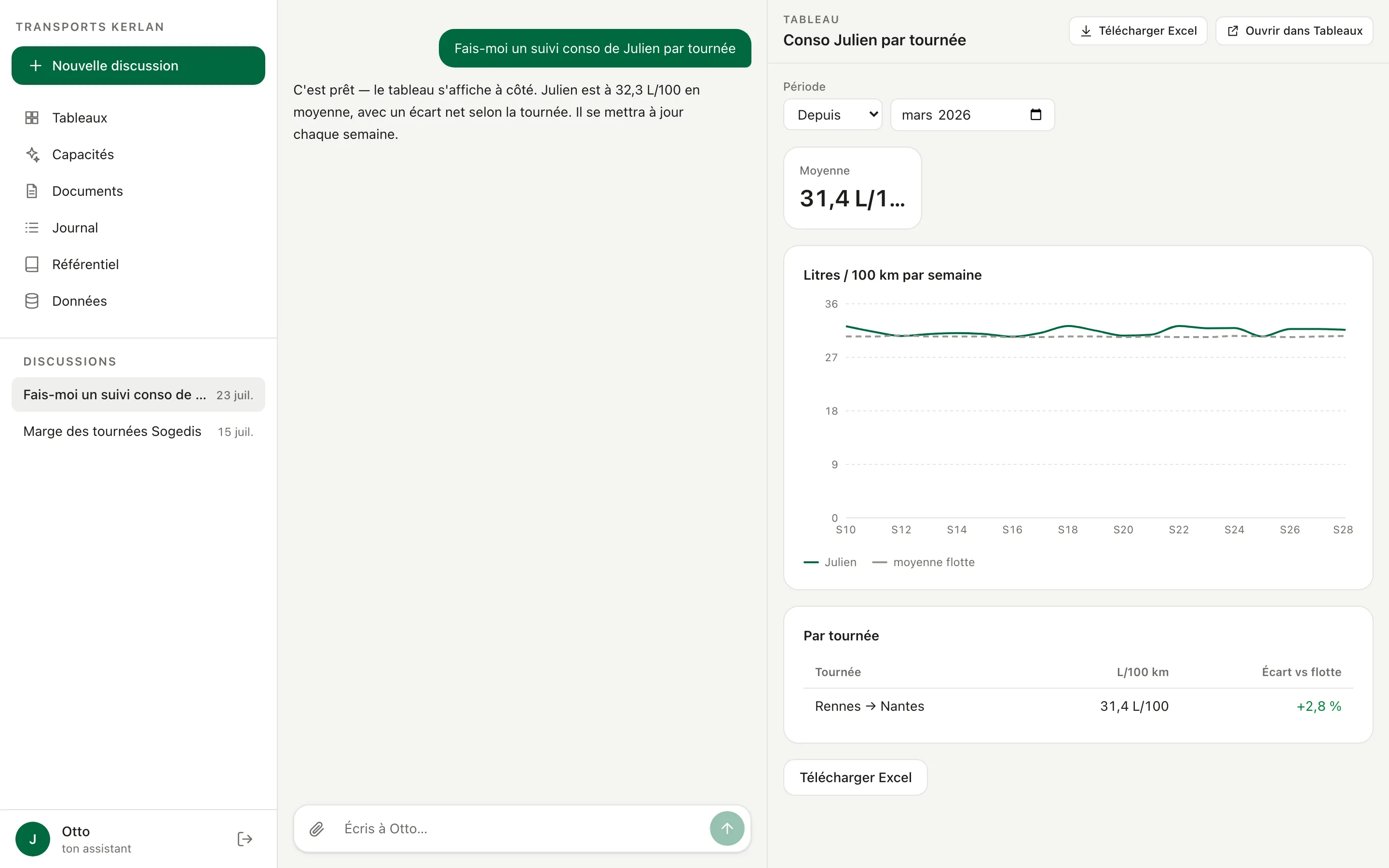Screen dimensions: 1389x868
Task: Click the Journal list icon
Action: pos(32,228)
